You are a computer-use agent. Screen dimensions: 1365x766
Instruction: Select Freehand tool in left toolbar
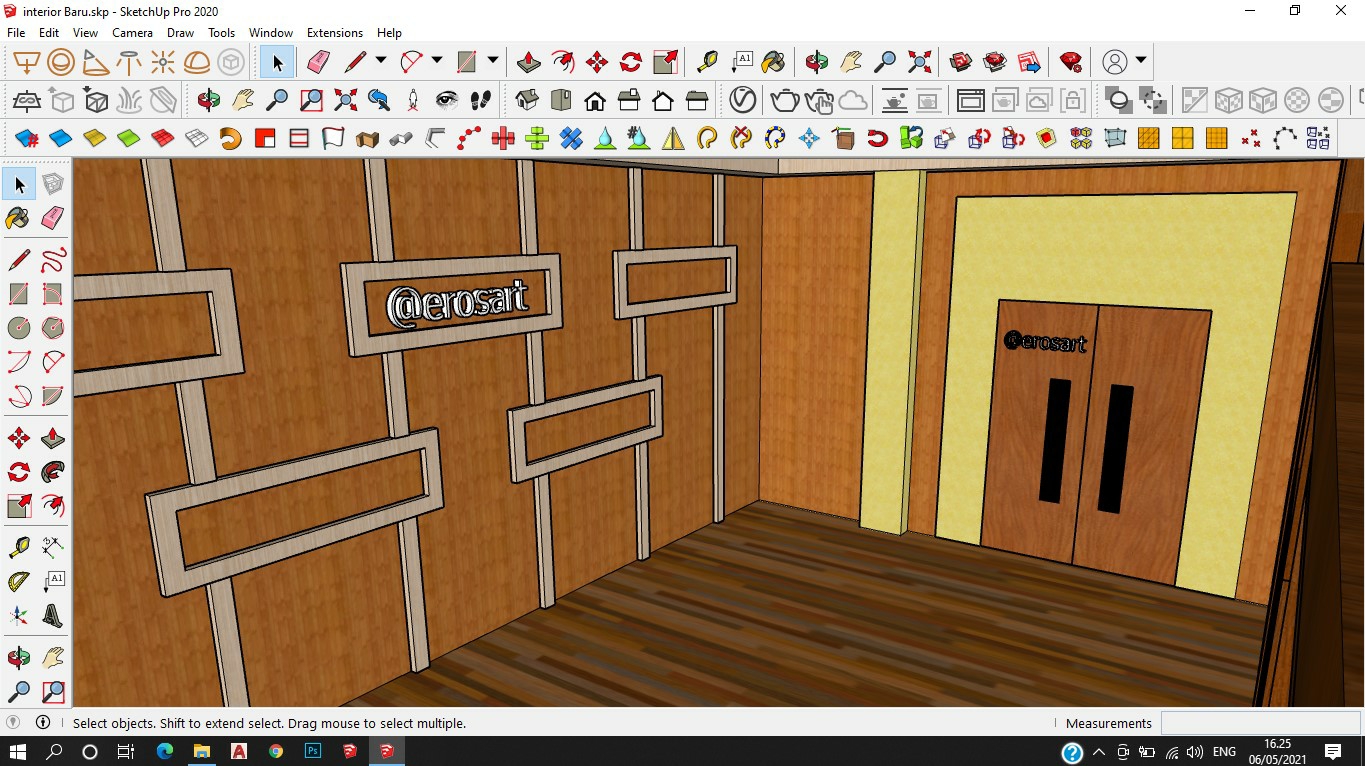coord(53,261)
